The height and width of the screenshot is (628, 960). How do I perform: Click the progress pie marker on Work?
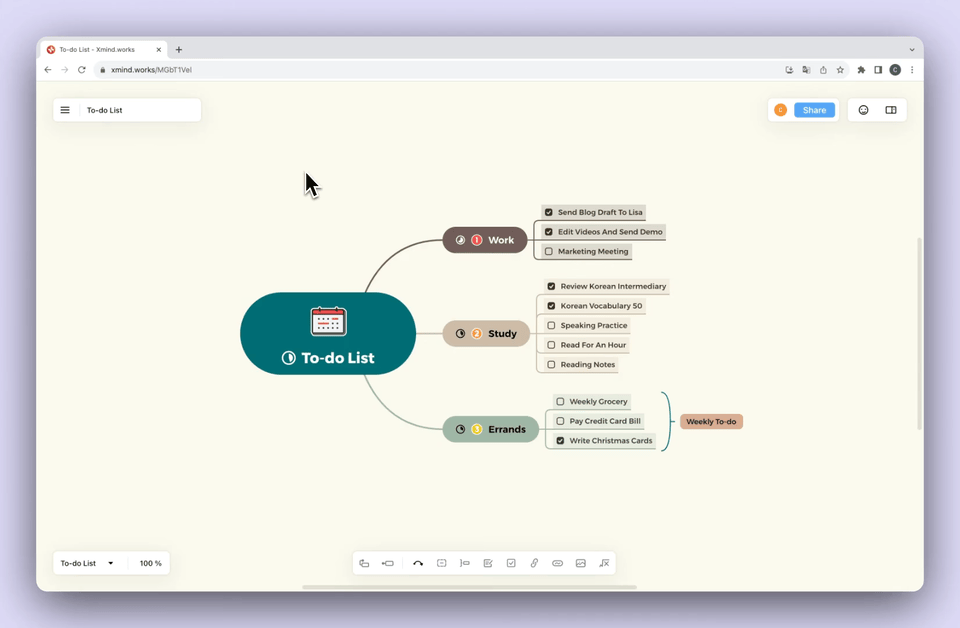pyautogui.click(x=460, y=240)
